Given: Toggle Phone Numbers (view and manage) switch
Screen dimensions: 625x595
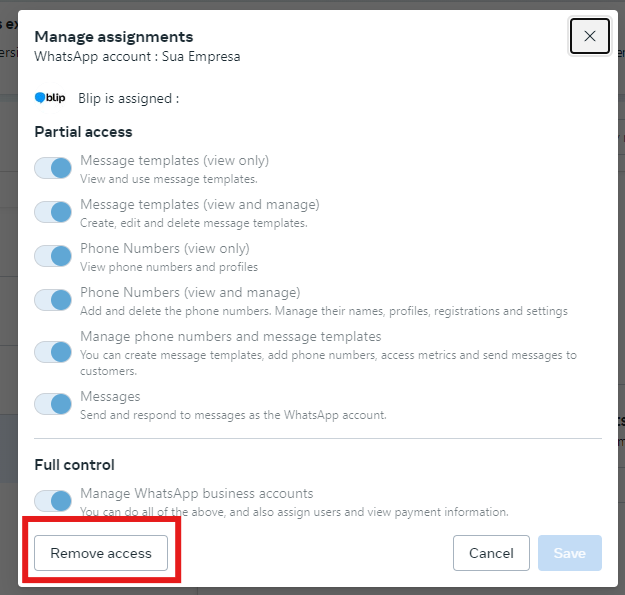Looking at the screenshot, I should pyautogui.click(x=53, y=300).
